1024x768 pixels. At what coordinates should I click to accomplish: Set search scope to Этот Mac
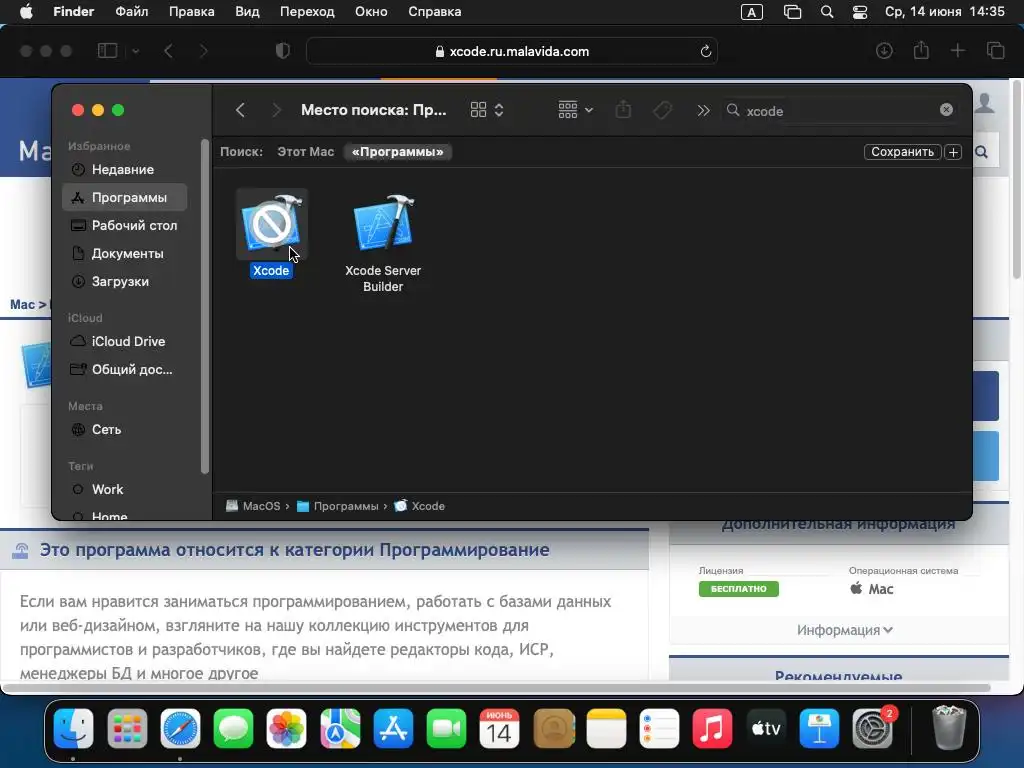[x=305, y=152]
